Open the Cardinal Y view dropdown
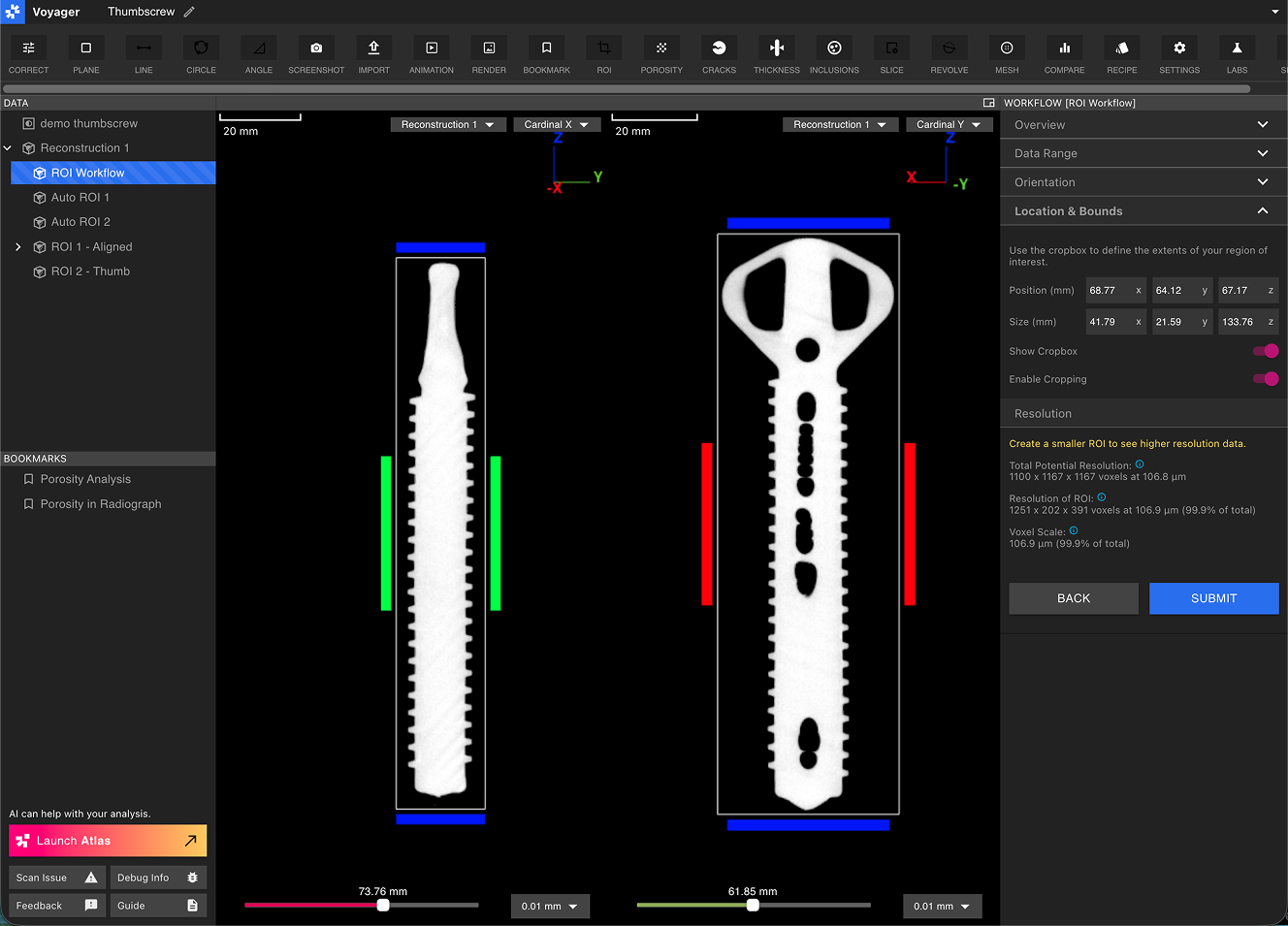The height and width of the screenshot is (926, 1288). pos(949,125)
